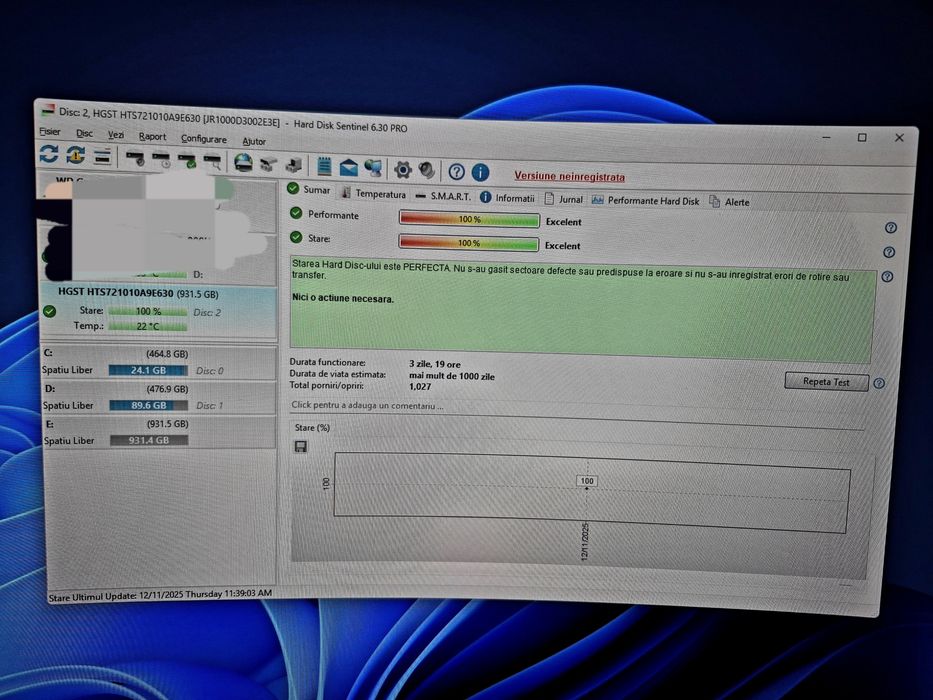
Task: Click the help icon next to Repeta Test
Action: (x=879, y=383)
